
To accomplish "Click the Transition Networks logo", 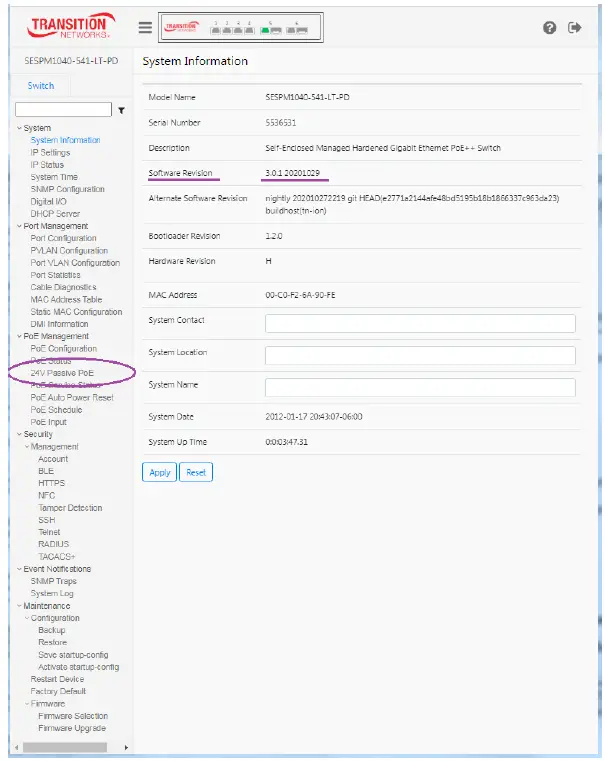I will [71, 26].
